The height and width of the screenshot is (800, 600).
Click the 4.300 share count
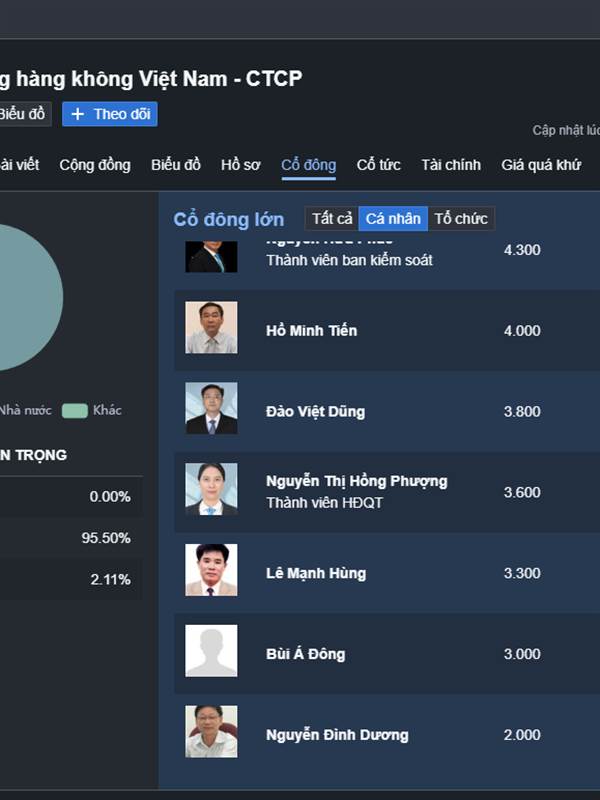522,250
